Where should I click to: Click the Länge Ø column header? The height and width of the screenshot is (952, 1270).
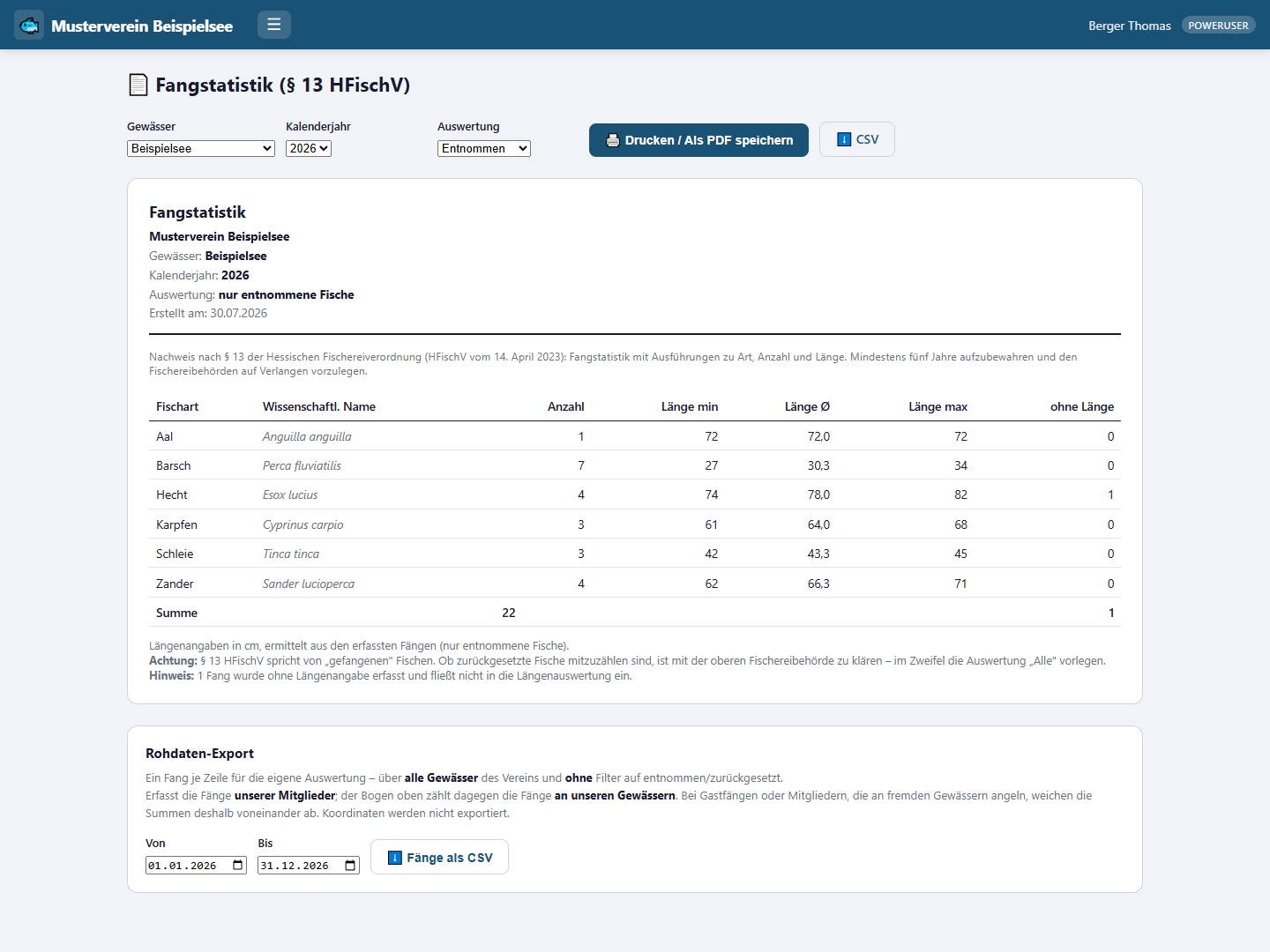coord(807,406)
